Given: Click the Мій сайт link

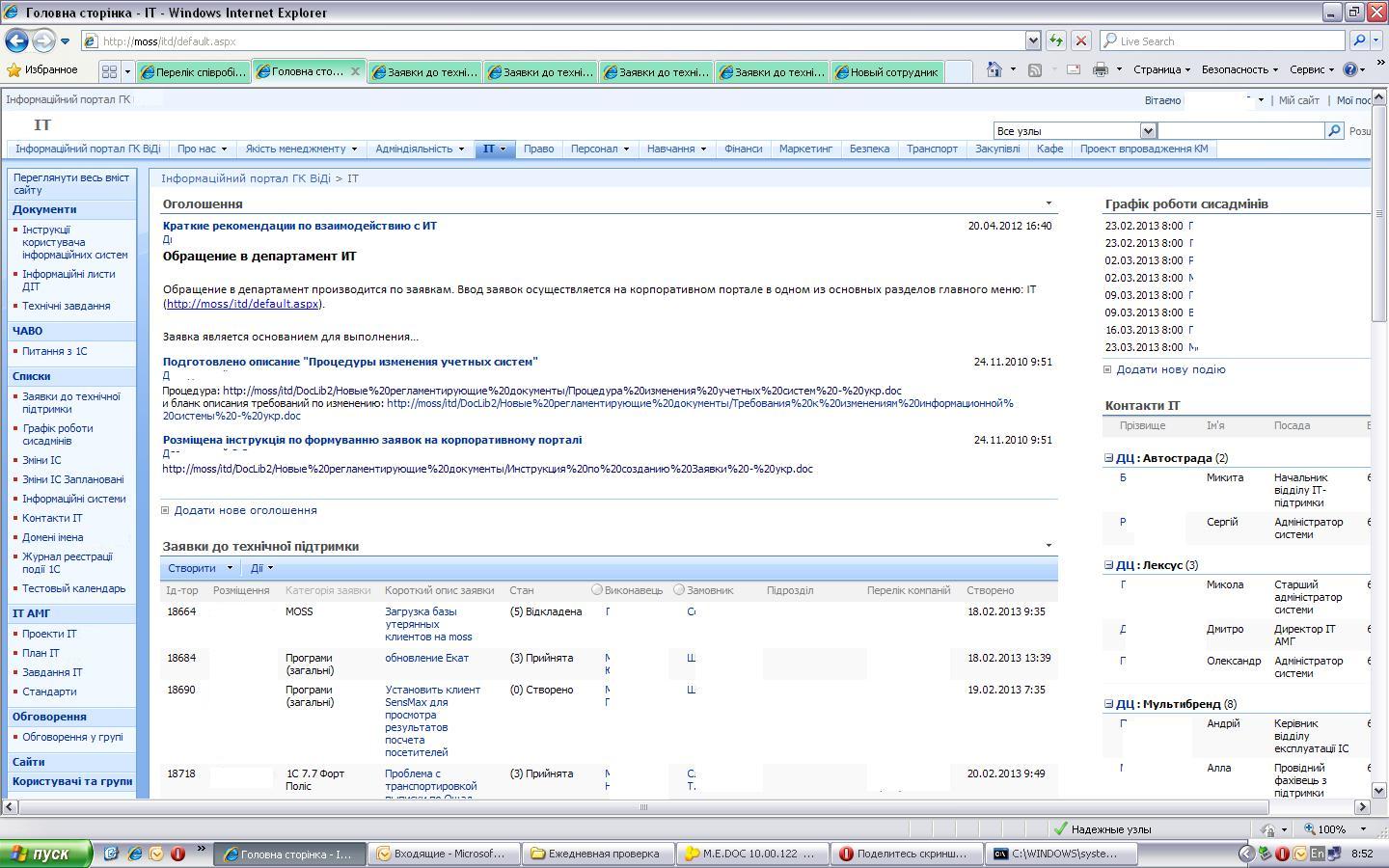Looking at the screenshot, I should click(1298, 100).
